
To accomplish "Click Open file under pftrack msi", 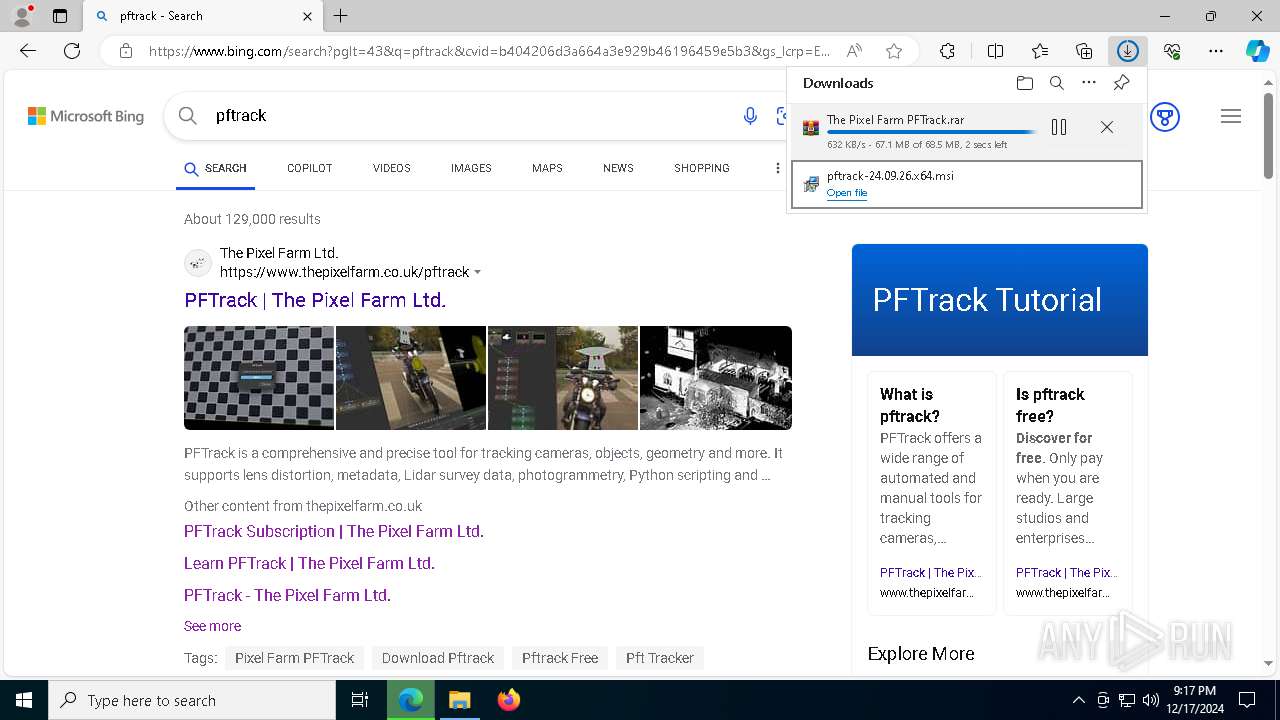I will [847, 193].
